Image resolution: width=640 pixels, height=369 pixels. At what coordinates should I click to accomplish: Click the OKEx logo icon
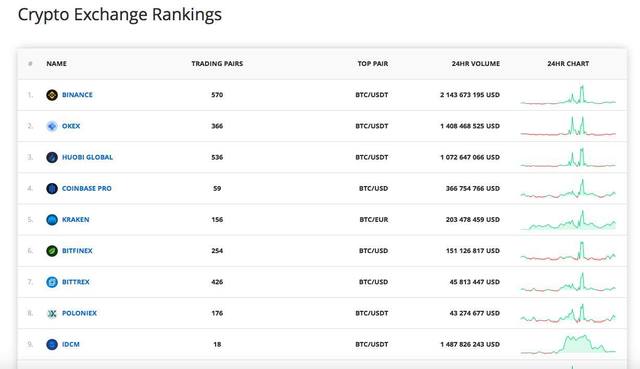pos(52,126)
